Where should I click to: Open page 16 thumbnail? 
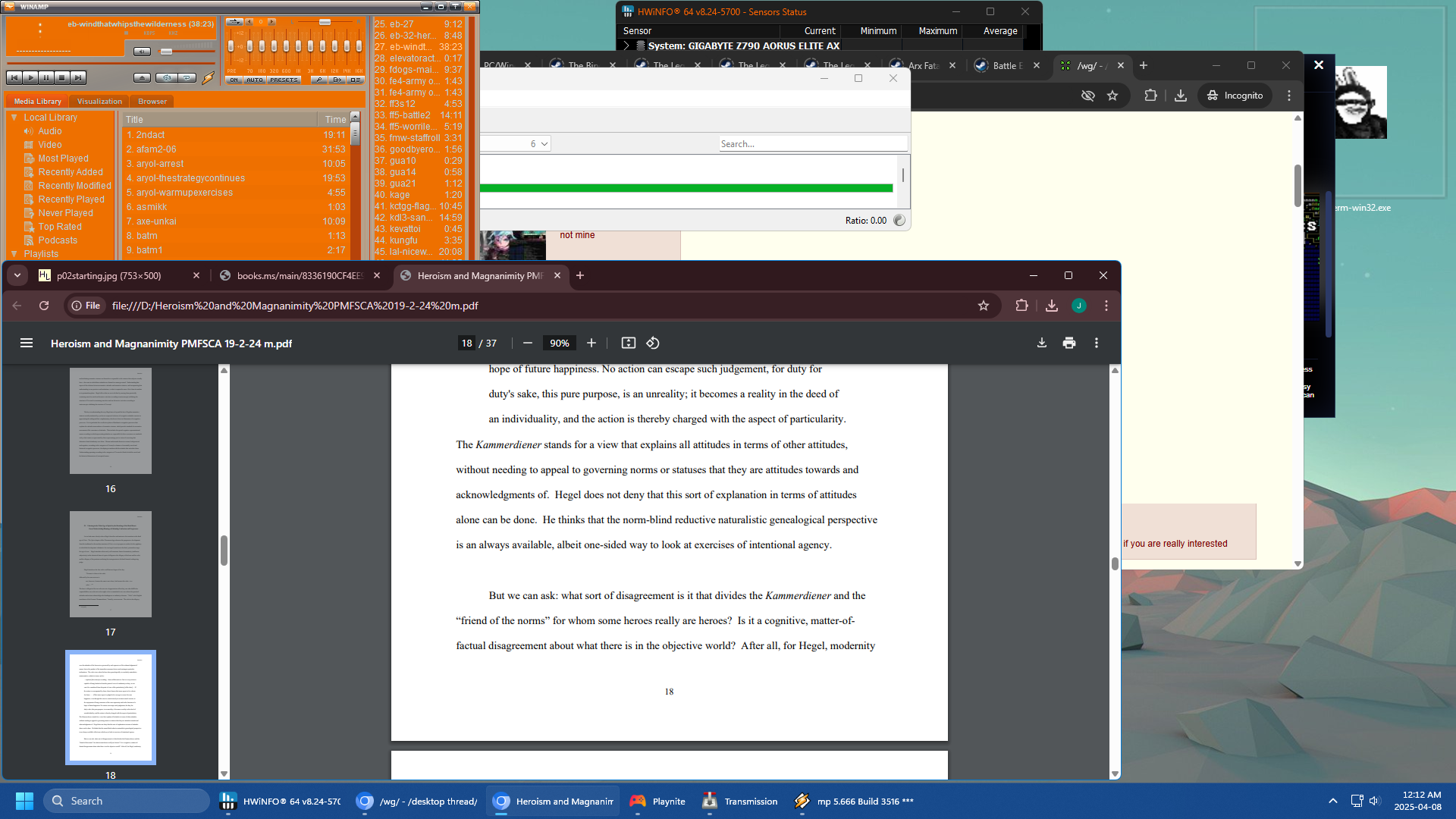click(111, 421)
